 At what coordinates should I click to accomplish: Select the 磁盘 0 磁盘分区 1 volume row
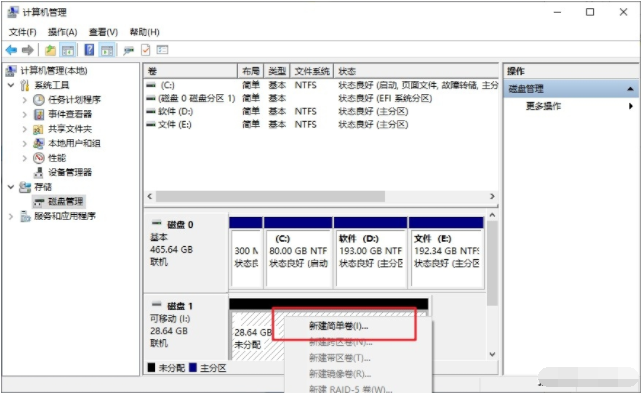tap(322, 98)
